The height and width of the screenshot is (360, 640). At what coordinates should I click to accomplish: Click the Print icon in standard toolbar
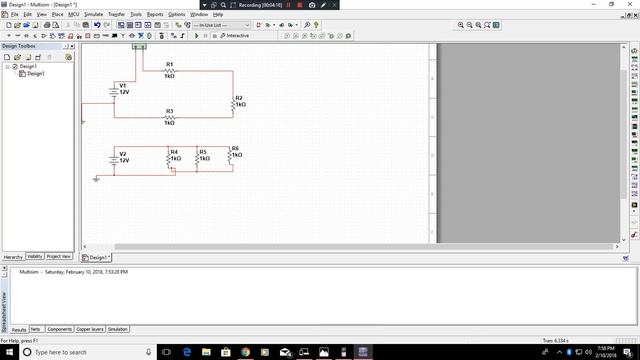[x=47, y=25]
